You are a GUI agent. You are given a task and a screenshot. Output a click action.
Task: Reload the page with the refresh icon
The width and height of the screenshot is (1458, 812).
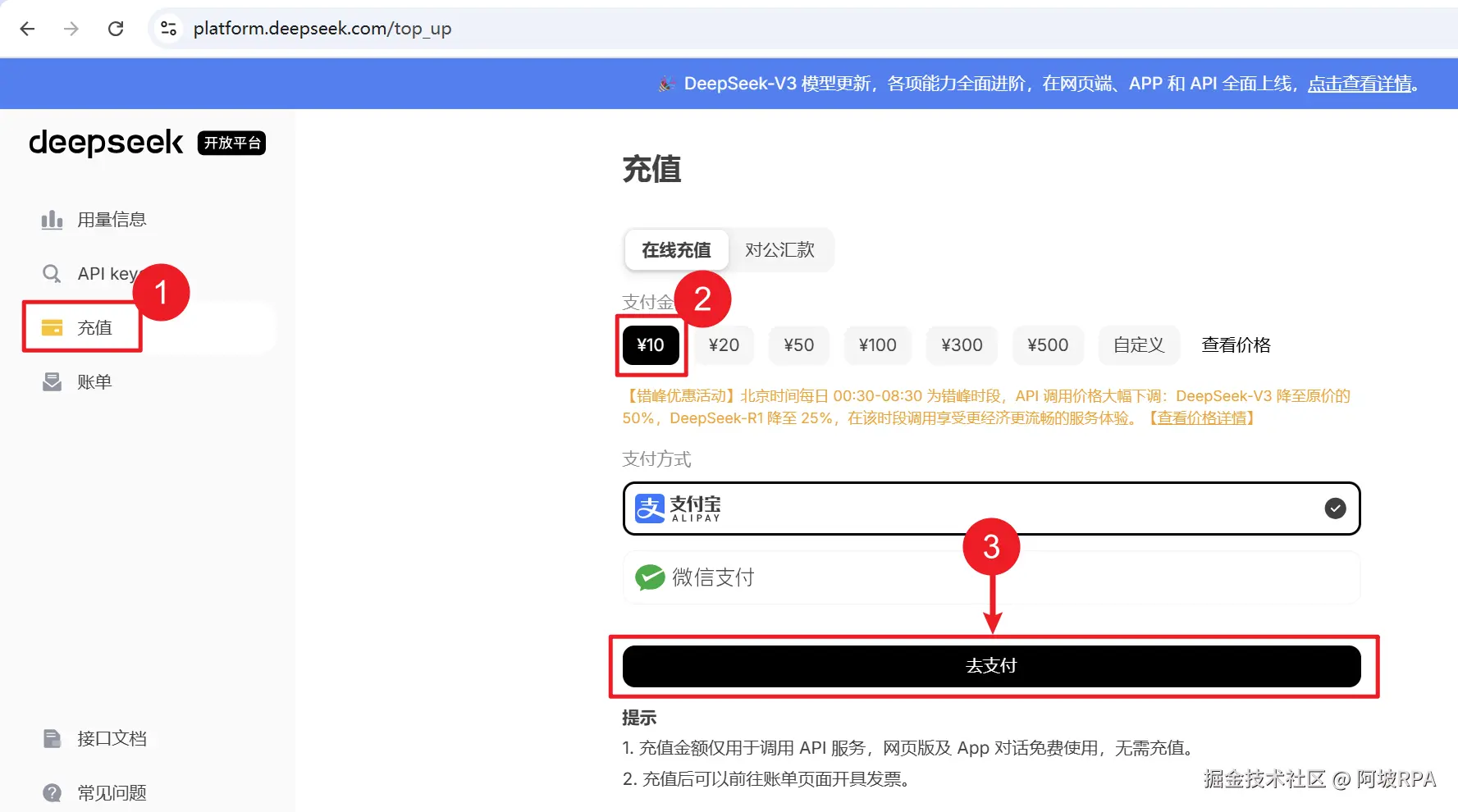coord(116,29)
